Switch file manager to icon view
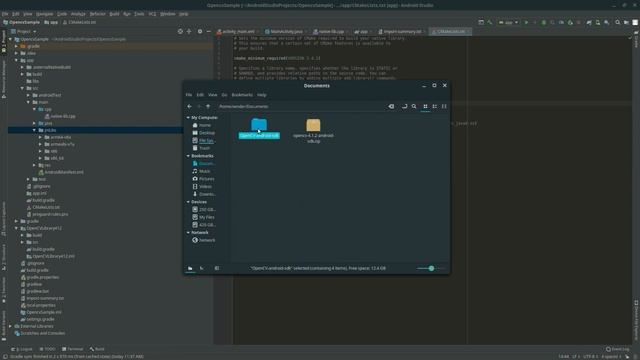Viewport: 640px width, 360px height. coord(425,107)
